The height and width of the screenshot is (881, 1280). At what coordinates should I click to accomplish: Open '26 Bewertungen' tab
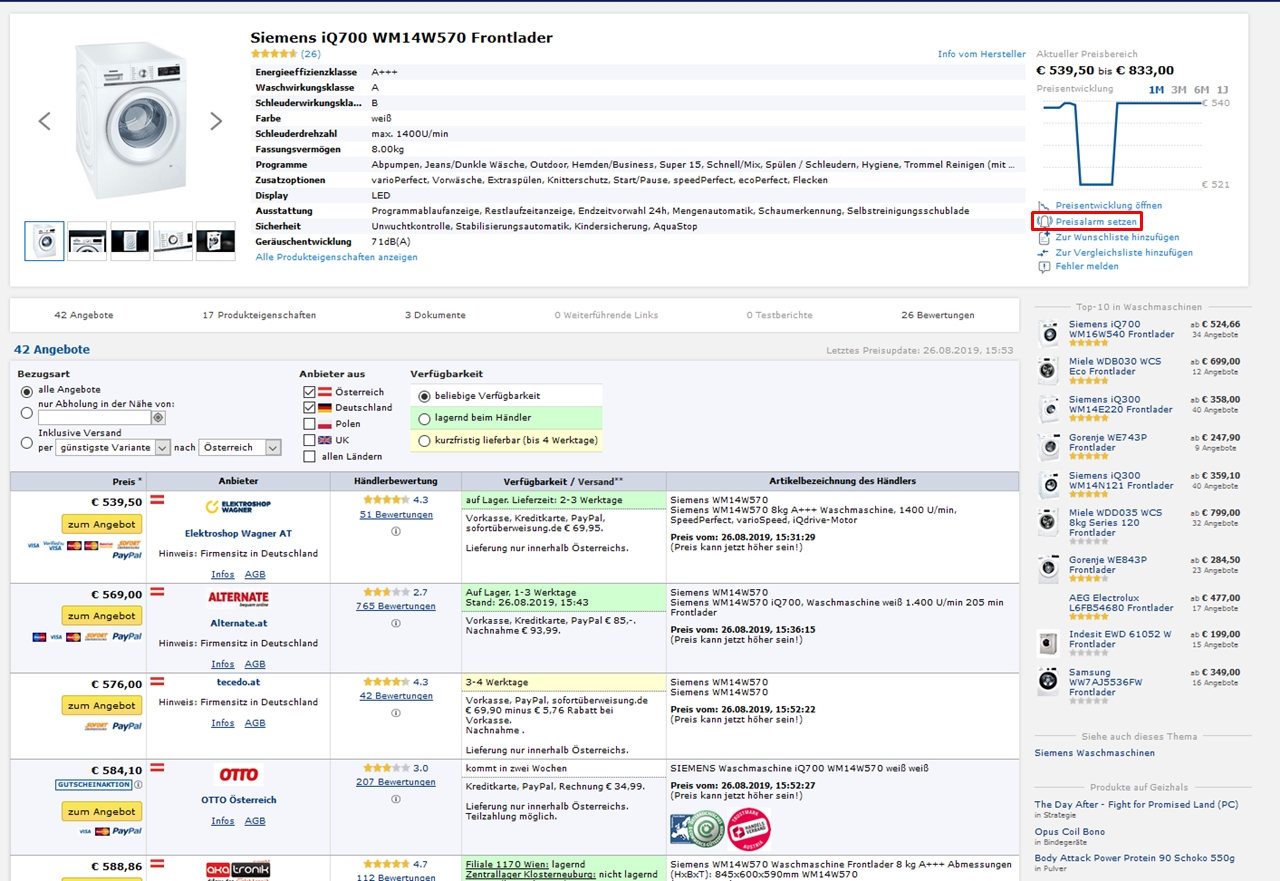pos(937,315)
